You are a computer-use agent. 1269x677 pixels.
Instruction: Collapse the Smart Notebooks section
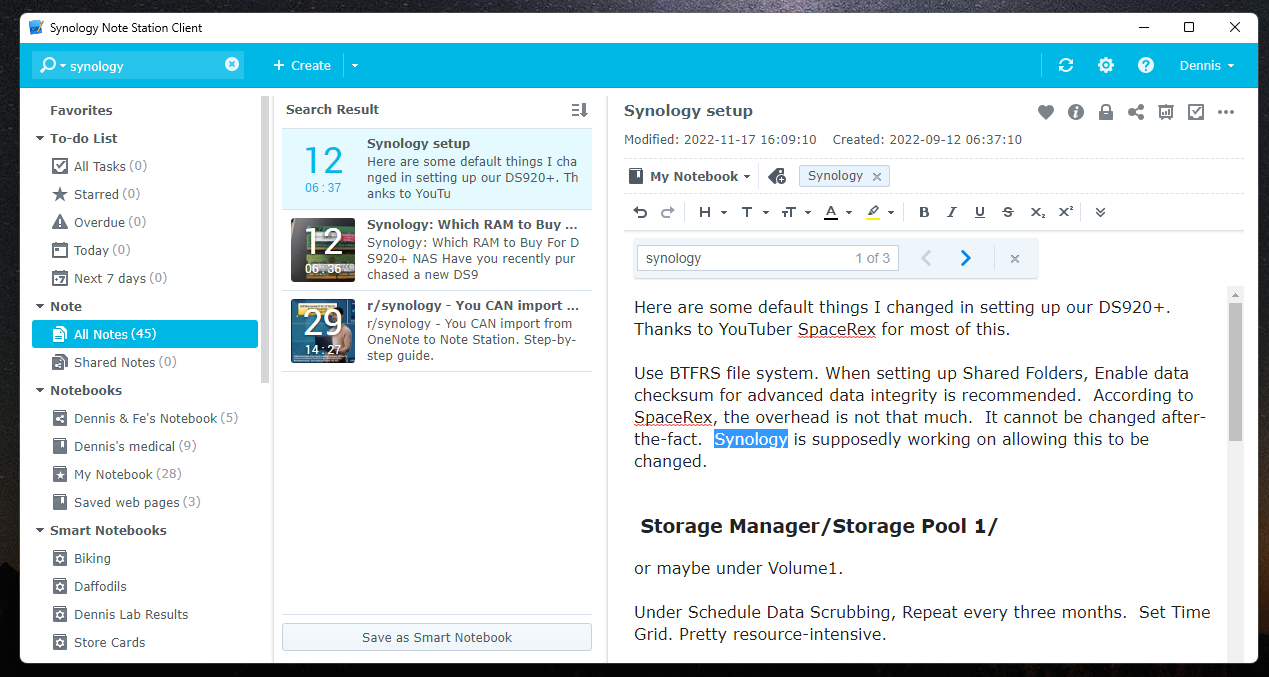point(40,531)
